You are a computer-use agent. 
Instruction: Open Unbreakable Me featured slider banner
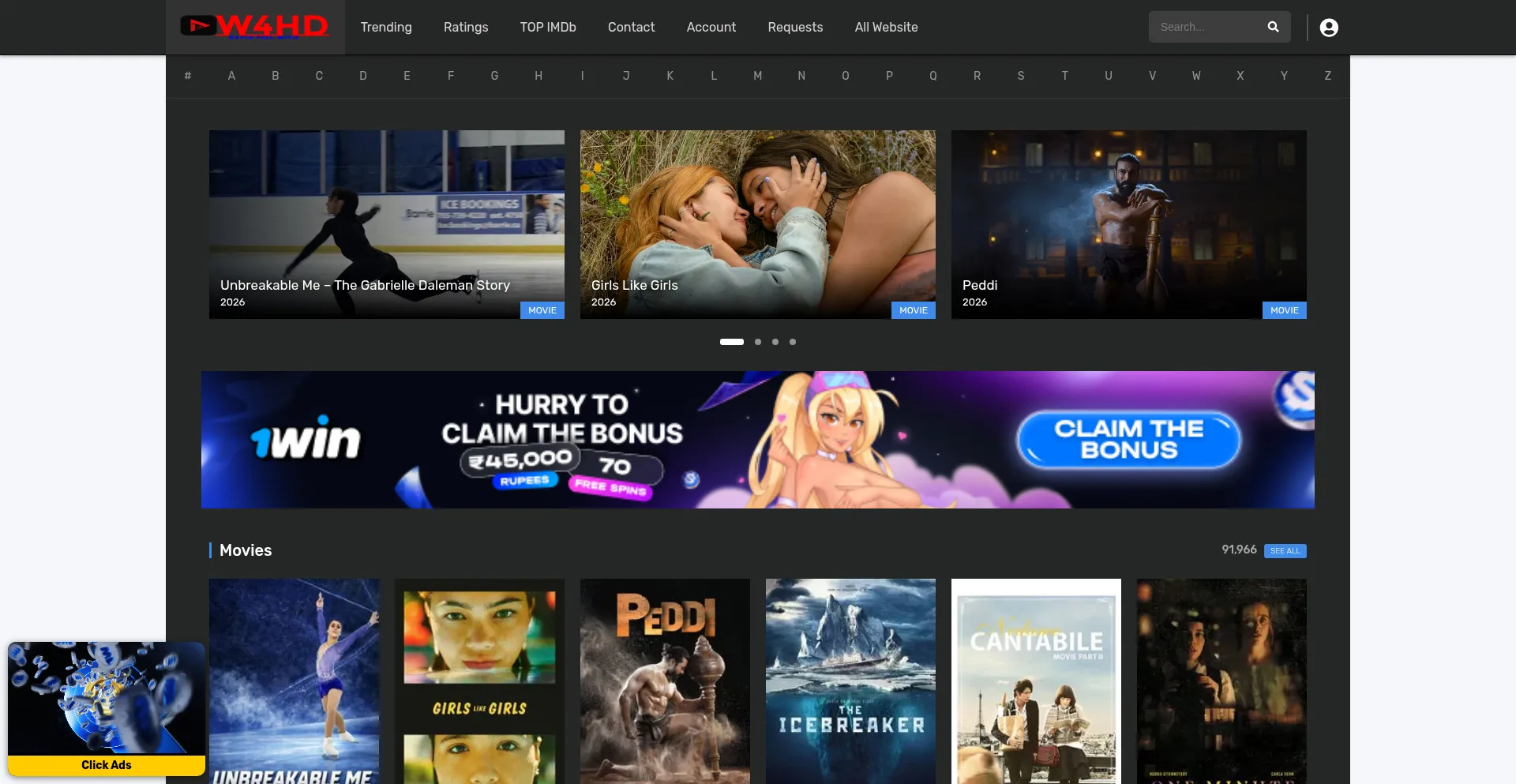tap(387, 224)
